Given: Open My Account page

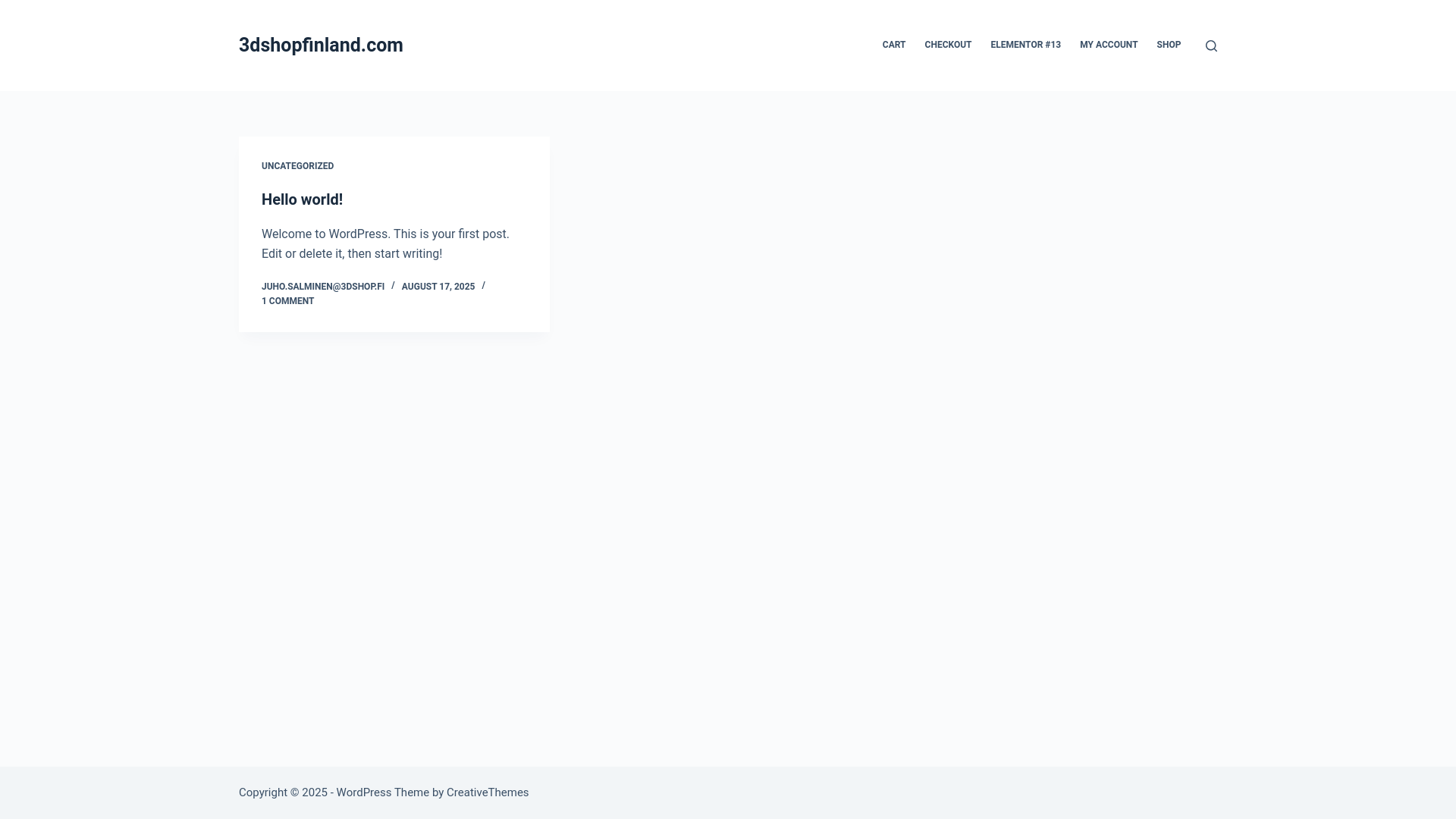Looking at the screenshot, I should point(1109,45).
